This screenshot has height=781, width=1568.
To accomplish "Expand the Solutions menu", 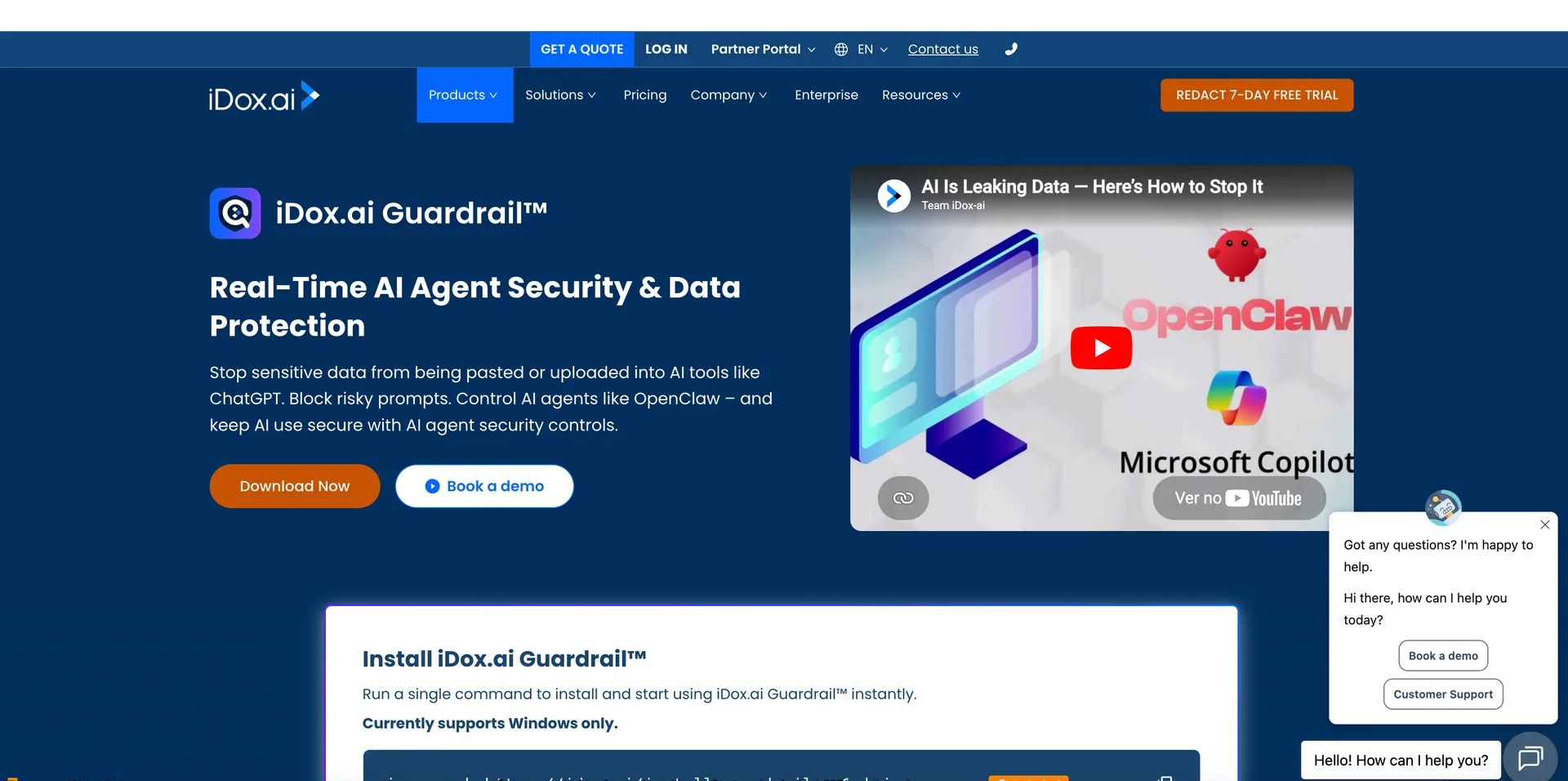I will [560, 95].
